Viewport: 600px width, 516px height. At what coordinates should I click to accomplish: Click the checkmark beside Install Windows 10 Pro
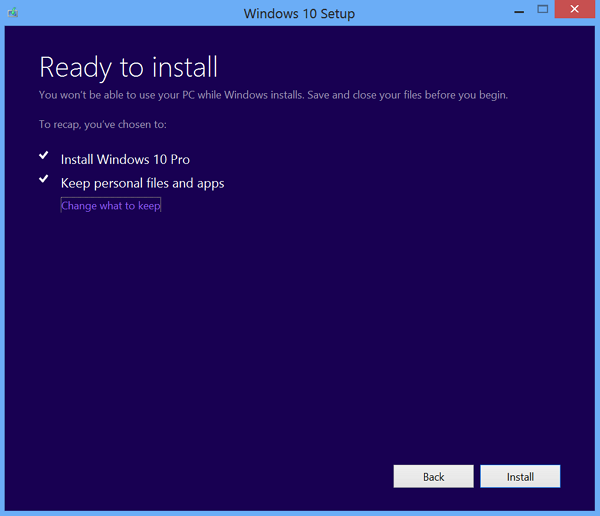[x=44, y=155]
